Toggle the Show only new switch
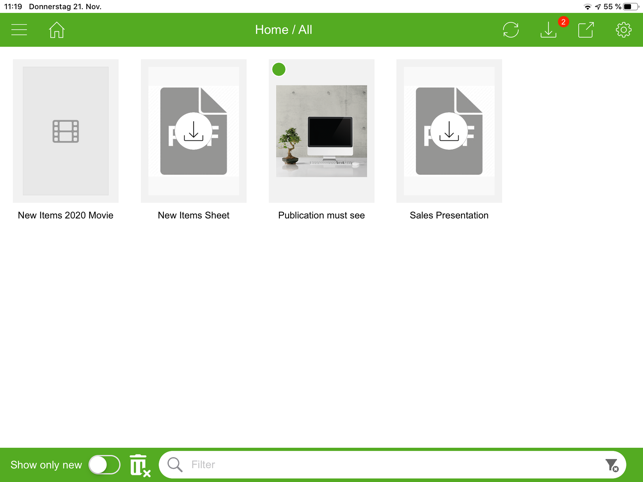This screenshot has width=643, height=482. [105, 465]
